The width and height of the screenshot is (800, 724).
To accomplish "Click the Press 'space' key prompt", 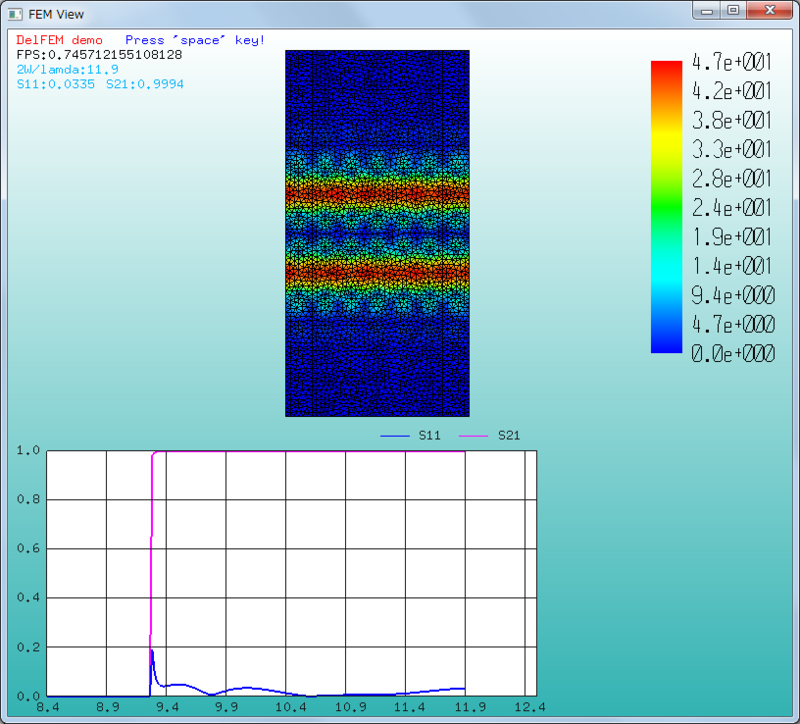I will [195, 40].
